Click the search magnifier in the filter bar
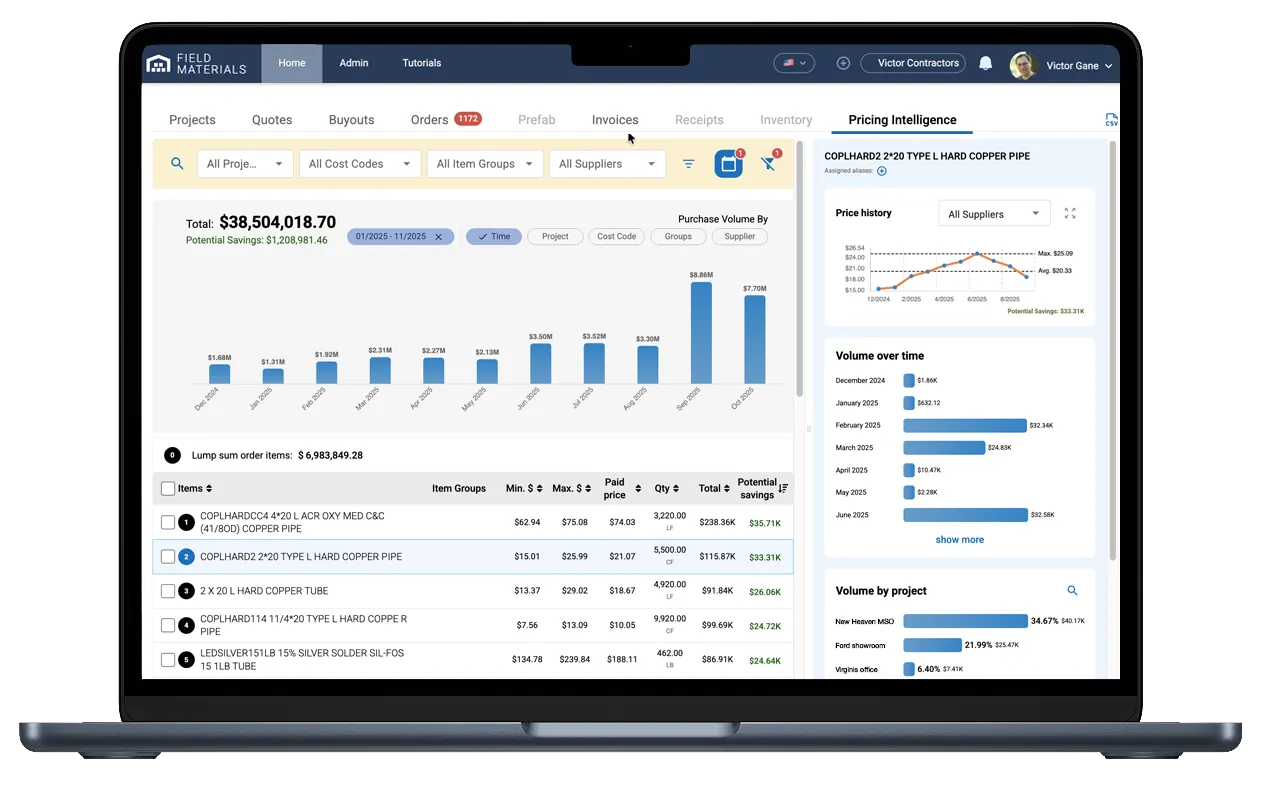Screen dimensions: 1264x788 pyautogui.click(x=176, y=163)
